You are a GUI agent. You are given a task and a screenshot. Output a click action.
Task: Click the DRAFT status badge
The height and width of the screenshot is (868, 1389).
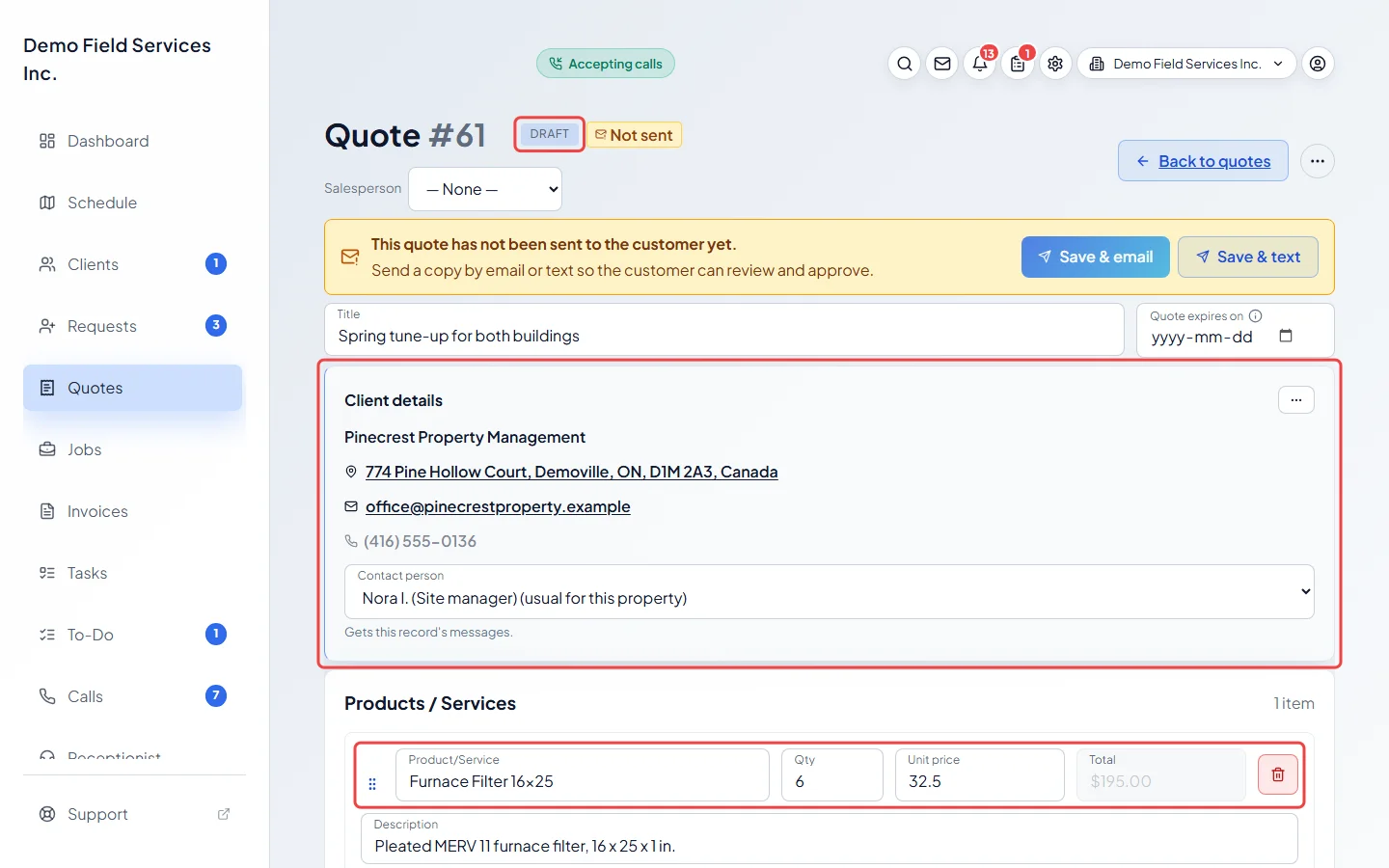pyautogui.click(x=550, y=134)
